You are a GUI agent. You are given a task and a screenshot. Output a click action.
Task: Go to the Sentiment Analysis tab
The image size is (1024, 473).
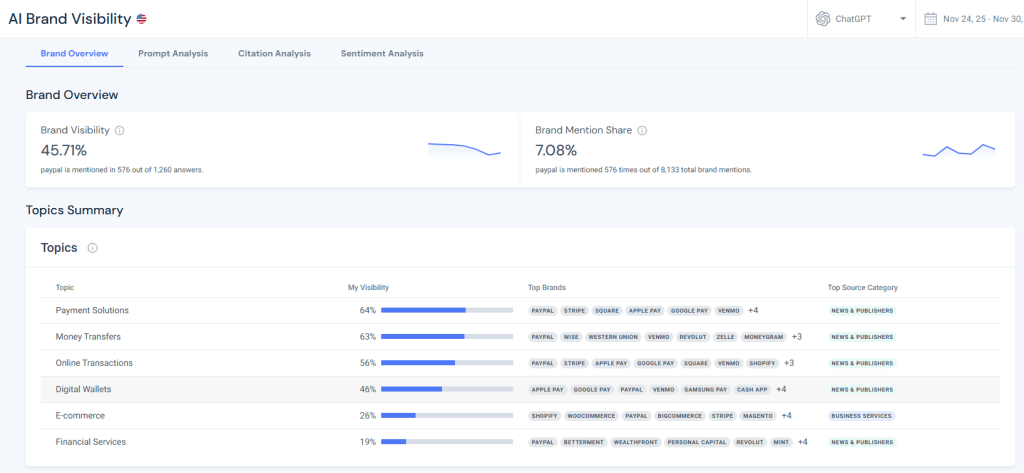click(382, 53)
